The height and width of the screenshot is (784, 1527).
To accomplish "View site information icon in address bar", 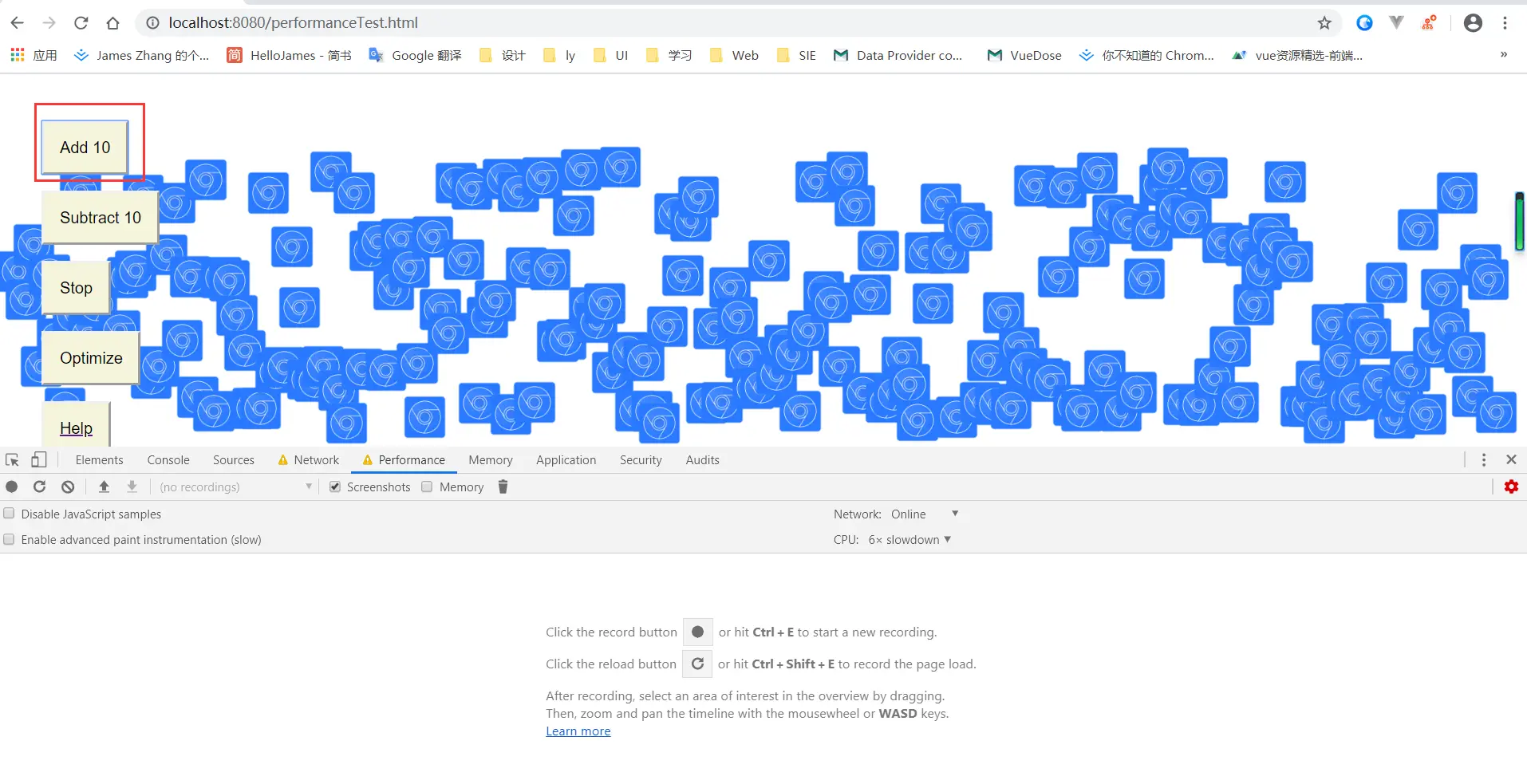I will tap(152, 23).
